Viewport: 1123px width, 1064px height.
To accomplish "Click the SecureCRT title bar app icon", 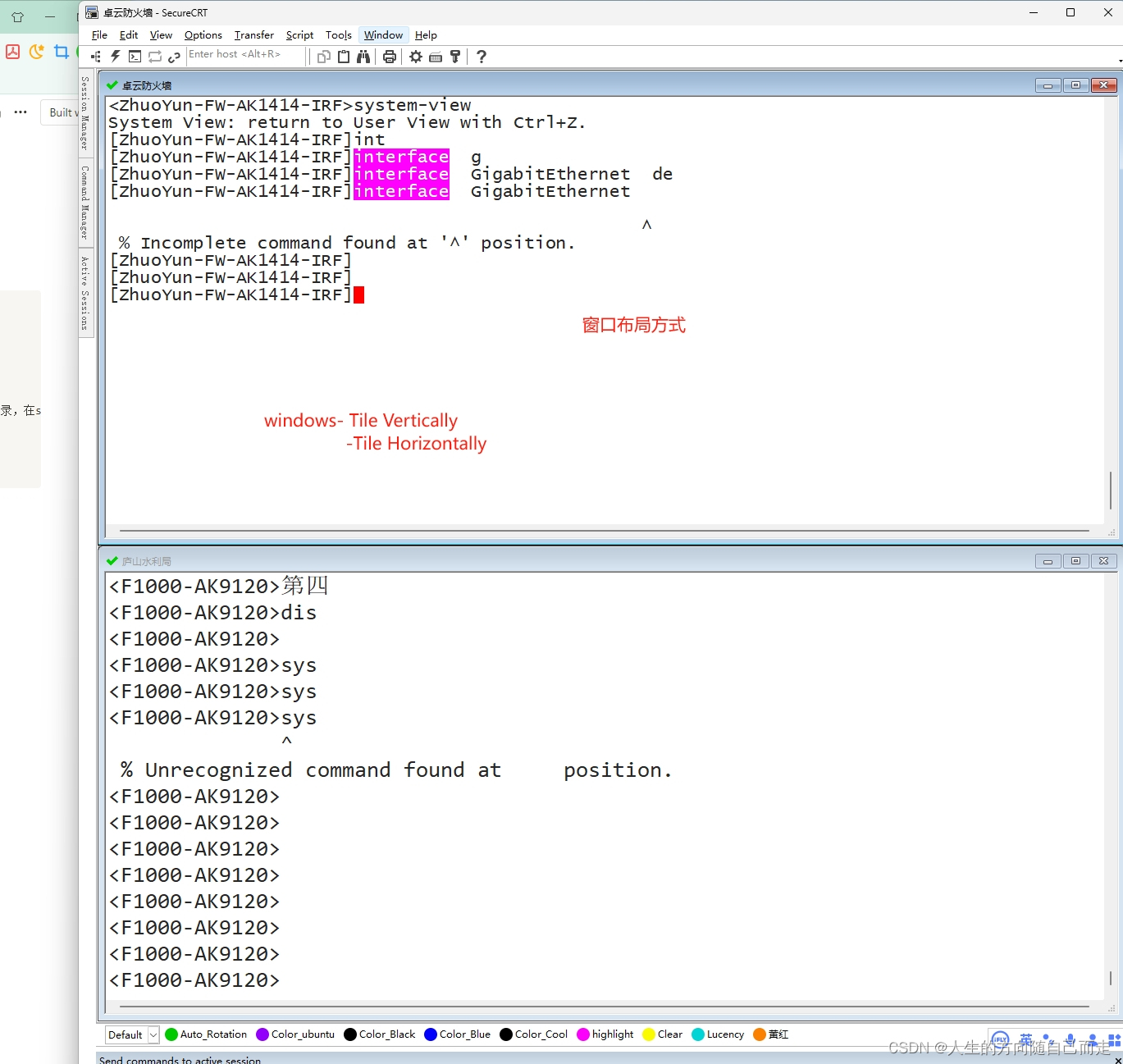I will (x=92, y=12).
